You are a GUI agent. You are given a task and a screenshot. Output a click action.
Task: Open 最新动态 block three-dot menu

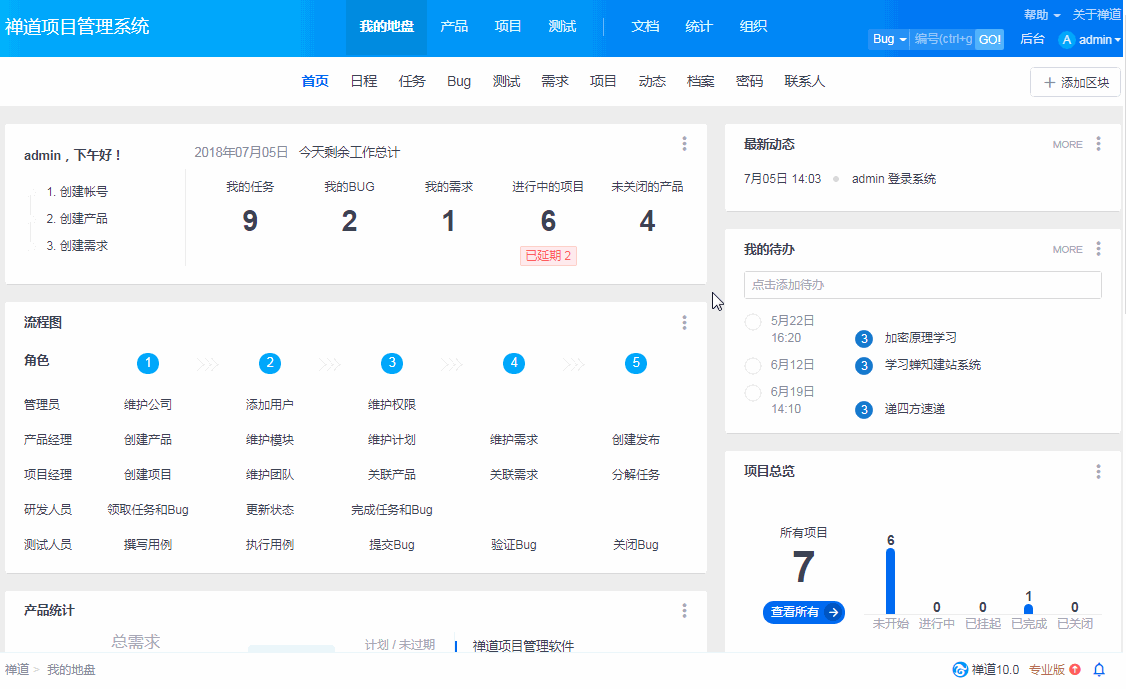(1098, 144)
